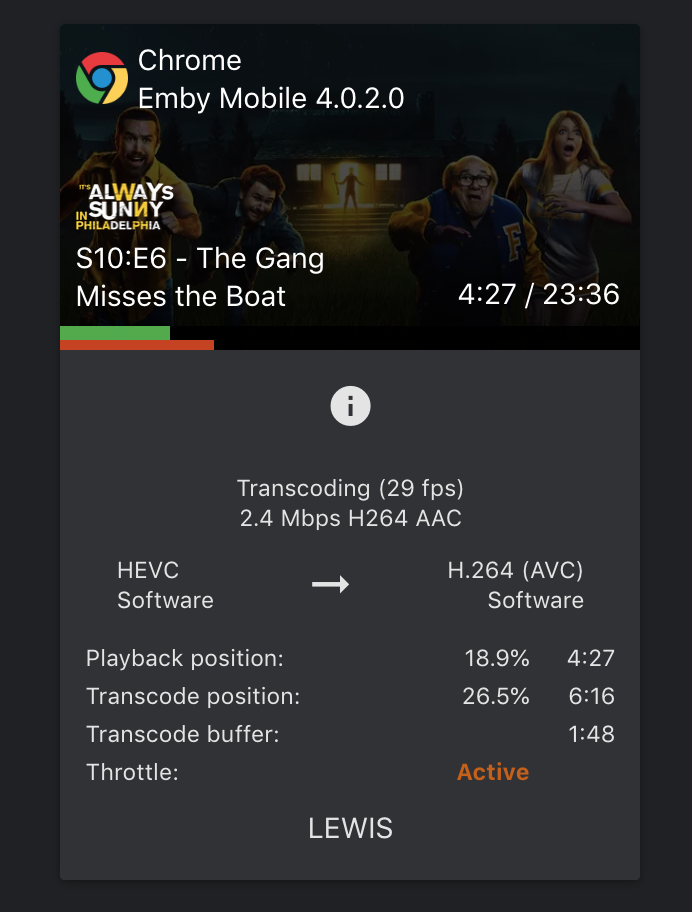Click the Chrome browser icon
This screenshot has width=692, height=912.
point(102,78)
